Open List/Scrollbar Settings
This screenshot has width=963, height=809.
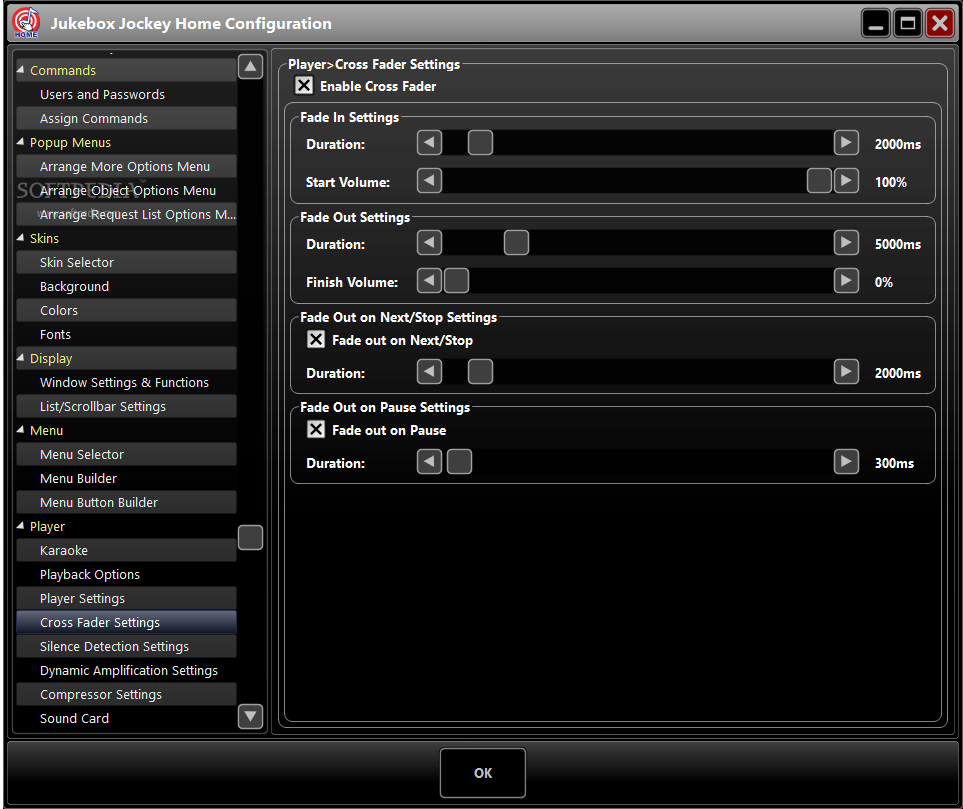coord(127,406)
